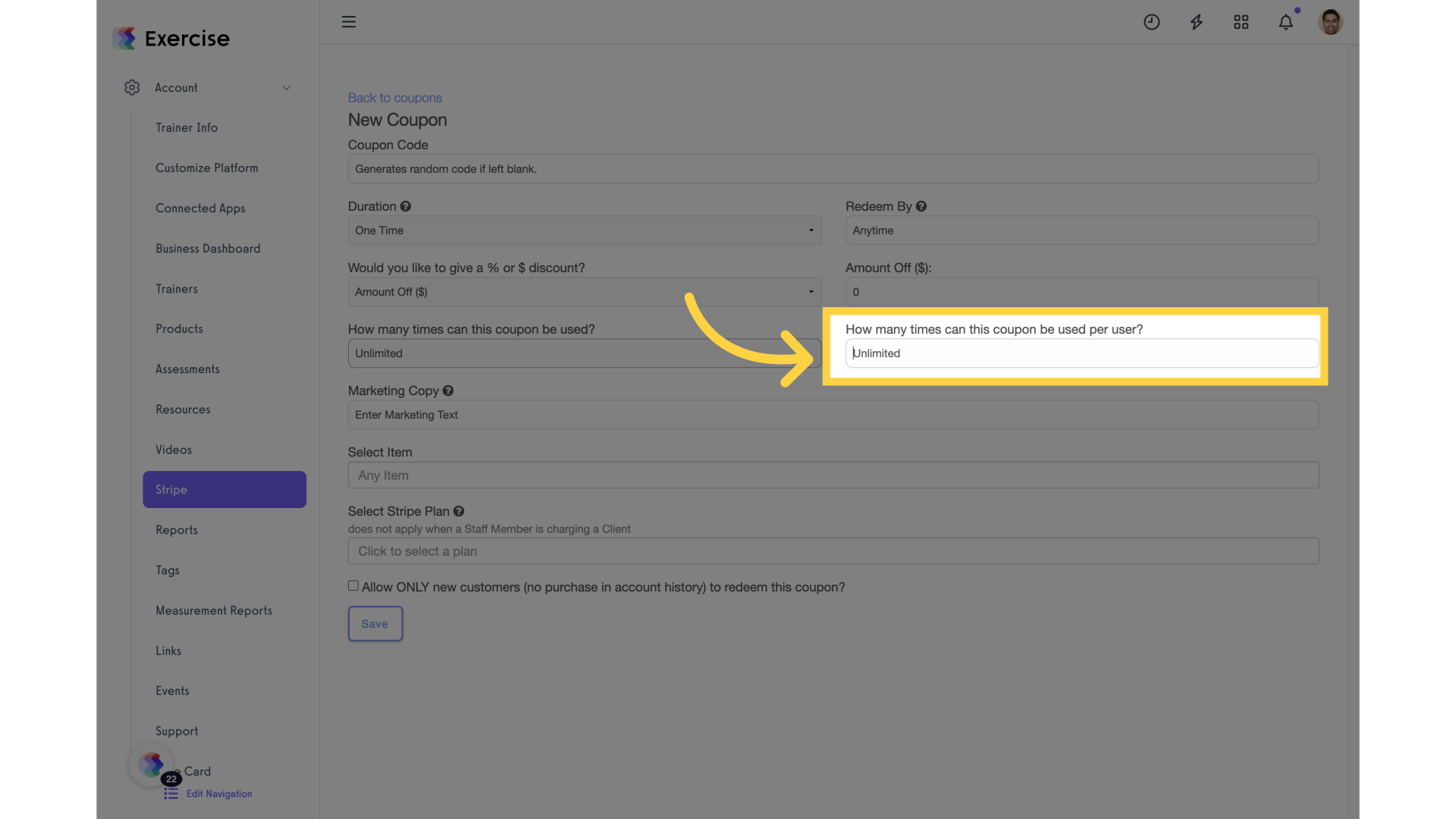Click the staff member charging note text

(489, 529)
